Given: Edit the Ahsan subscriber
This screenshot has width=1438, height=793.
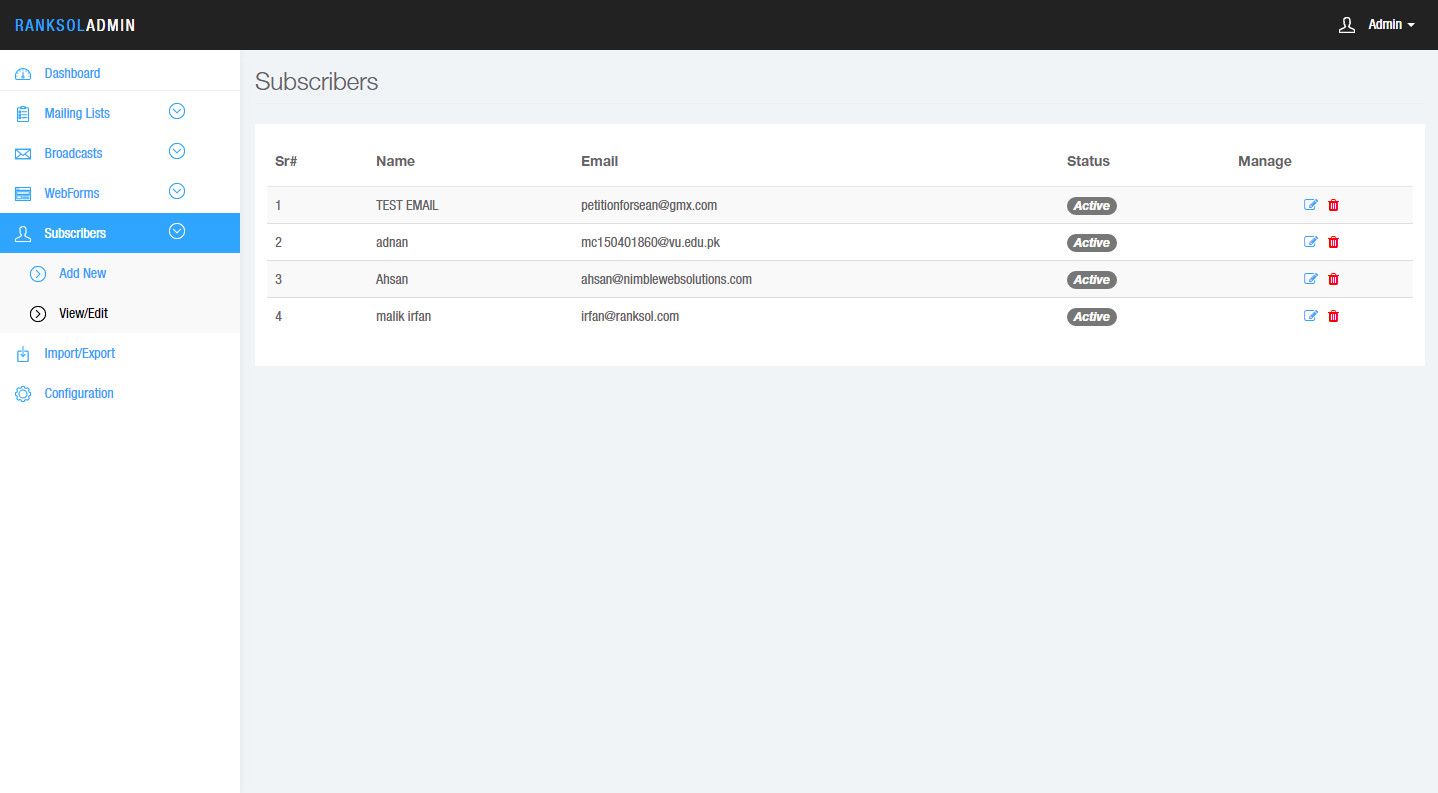Looking at the screenshot, I should point(1311,279).
